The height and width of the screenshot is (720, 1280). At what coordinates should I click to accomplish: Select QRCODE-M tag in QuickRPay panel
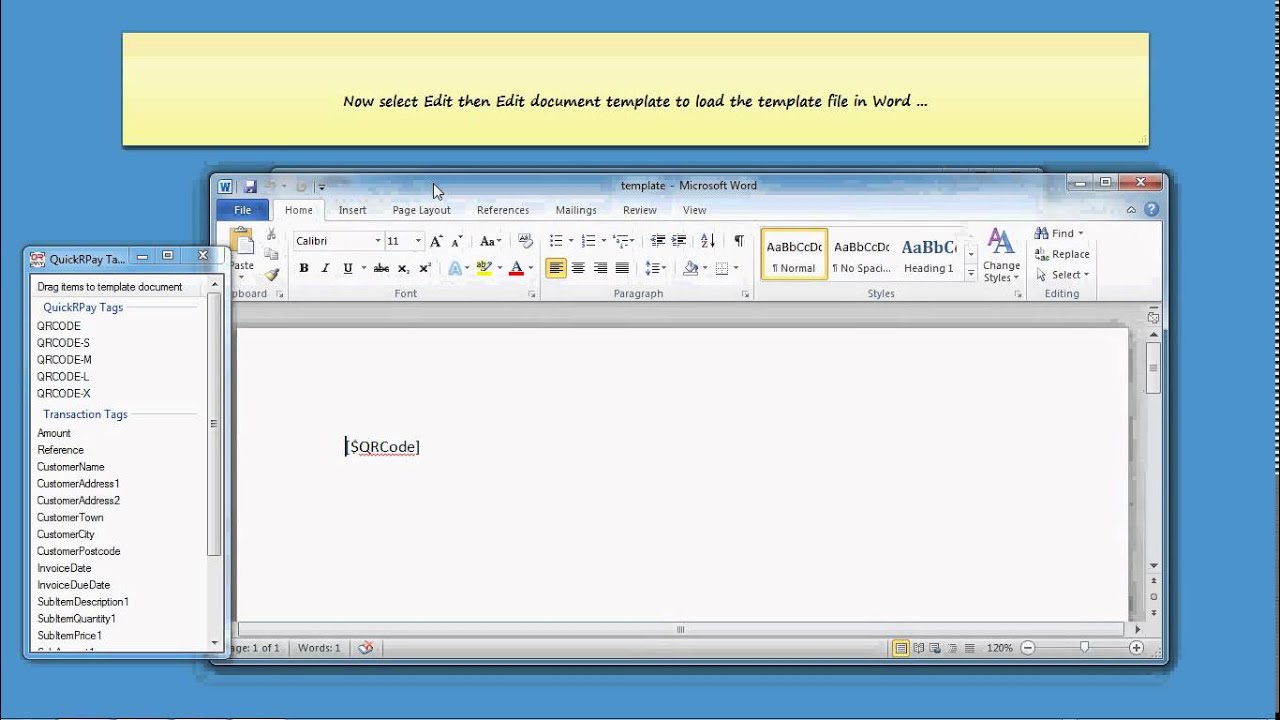click(64, 360)
